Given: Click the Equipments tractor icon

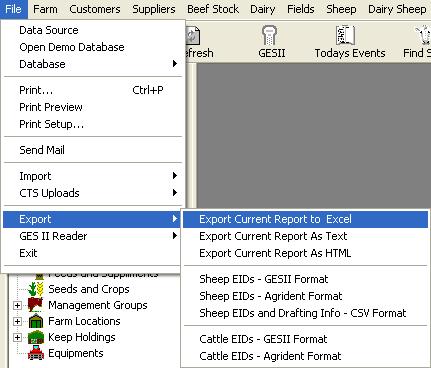Looking at the screenshot, I should pos(36,353).
